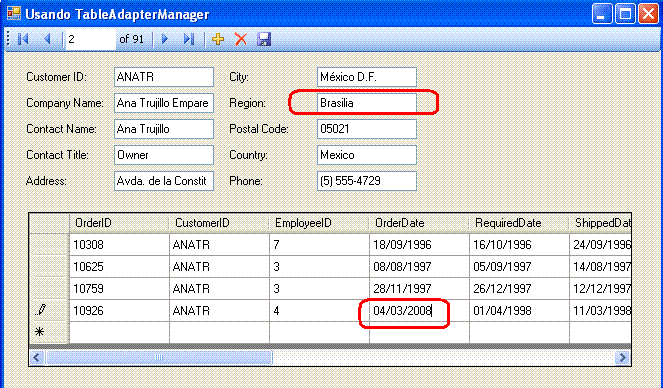Close the Usando TableAdapterManager window
Image resolution: width=663 pixels, height=388 pixels.
click(648, 14)
